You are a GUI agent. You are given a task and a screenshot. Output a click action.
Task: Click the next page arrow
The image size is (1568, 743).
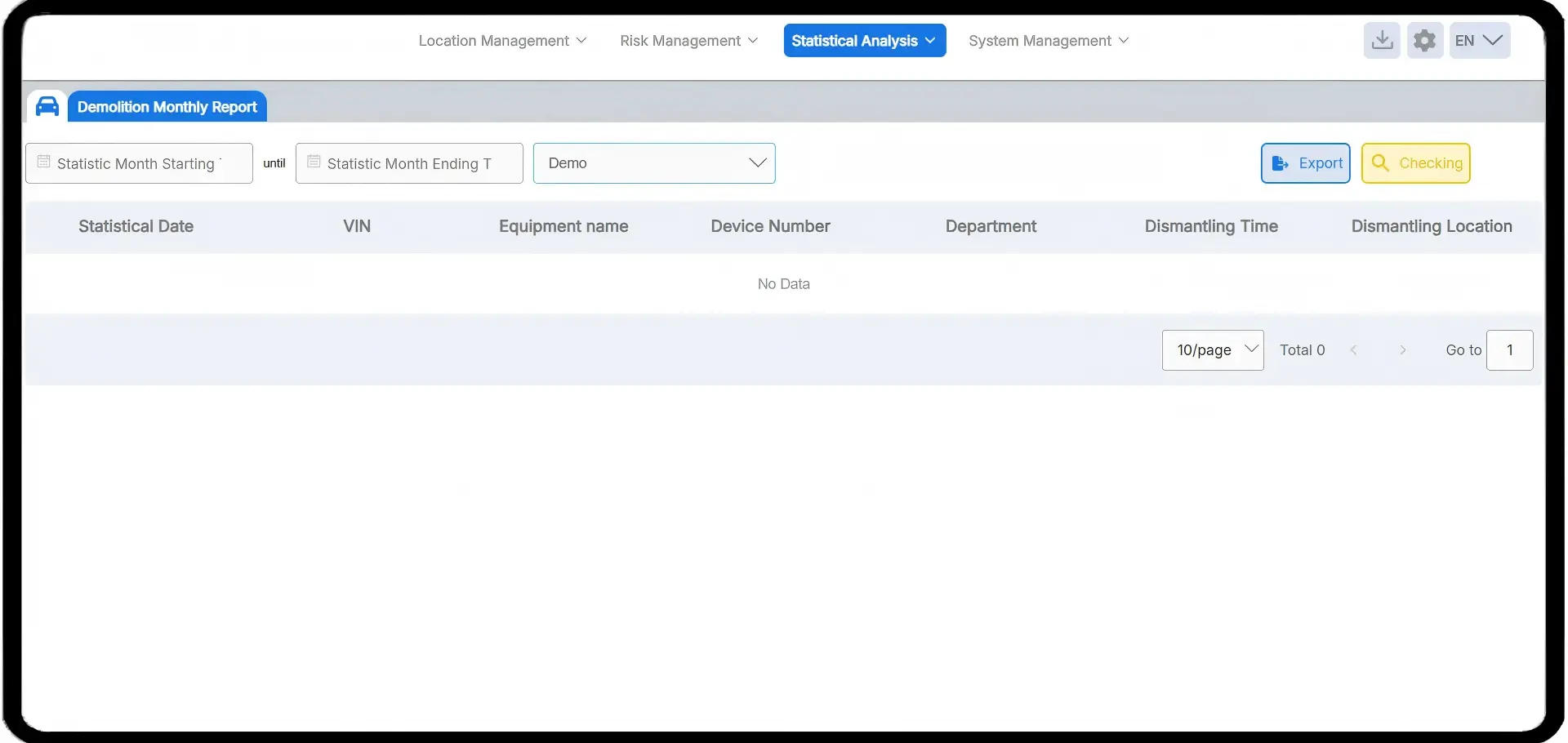point(1402,350)
